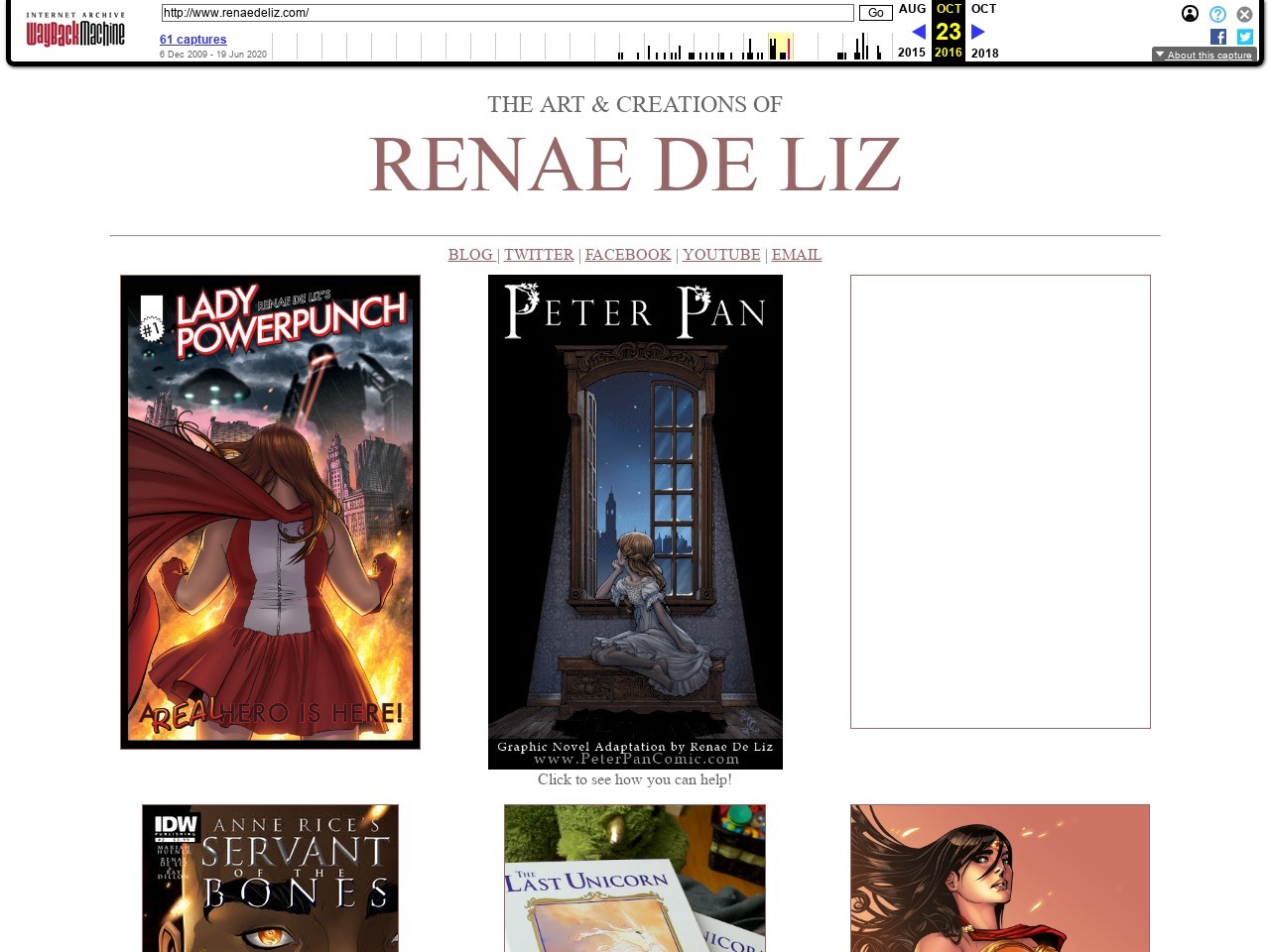The width and height of the screenshot is (1270, 952).
Task: Open the BLOG menu link
Action: pos(470,255)
